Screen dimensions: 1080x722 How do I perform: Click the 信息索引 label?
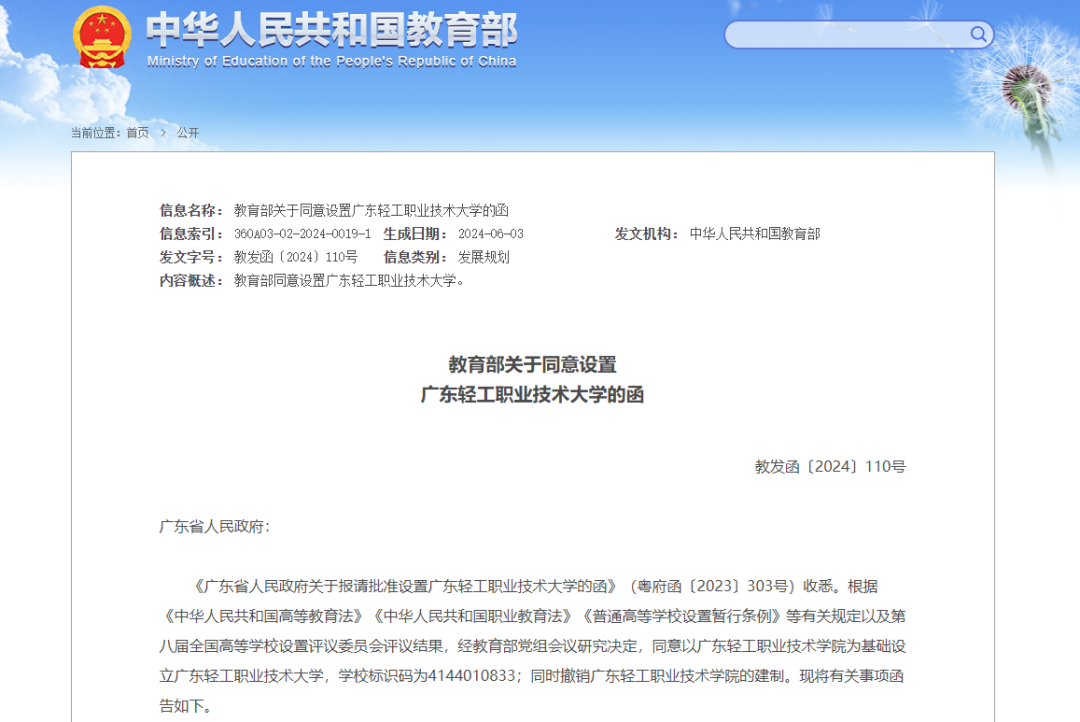coord(191,234)
